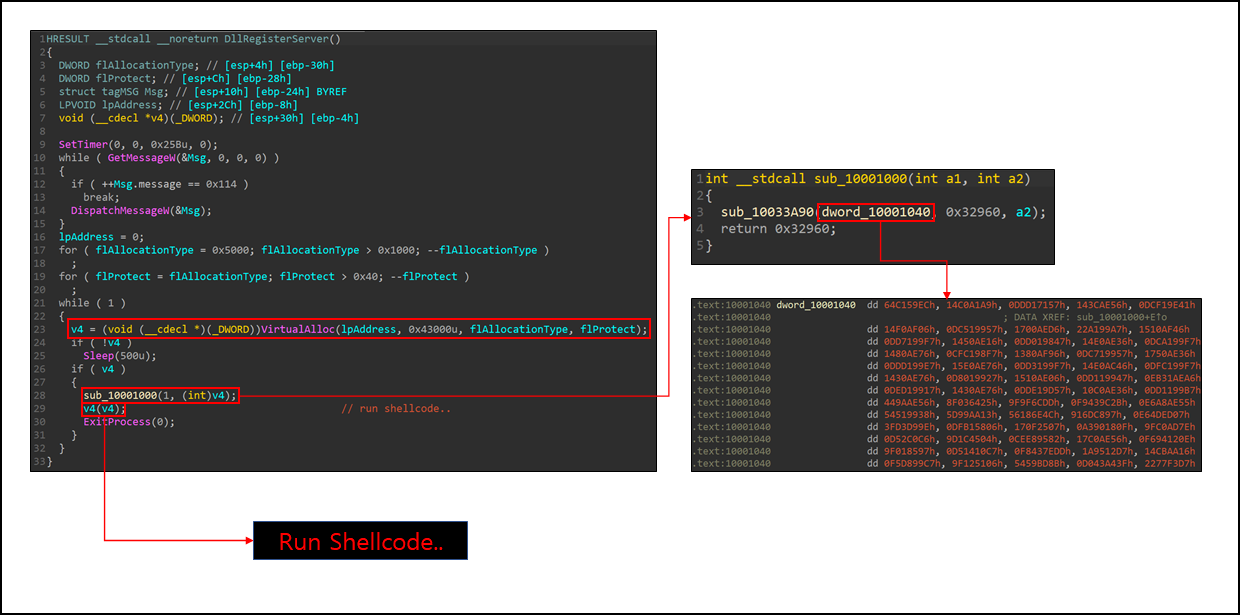Image resolution: width=1240 pixels, height=615 pixels.
Task: Click the ExitProcess(0) call
Action: click(x=128, y=421)
